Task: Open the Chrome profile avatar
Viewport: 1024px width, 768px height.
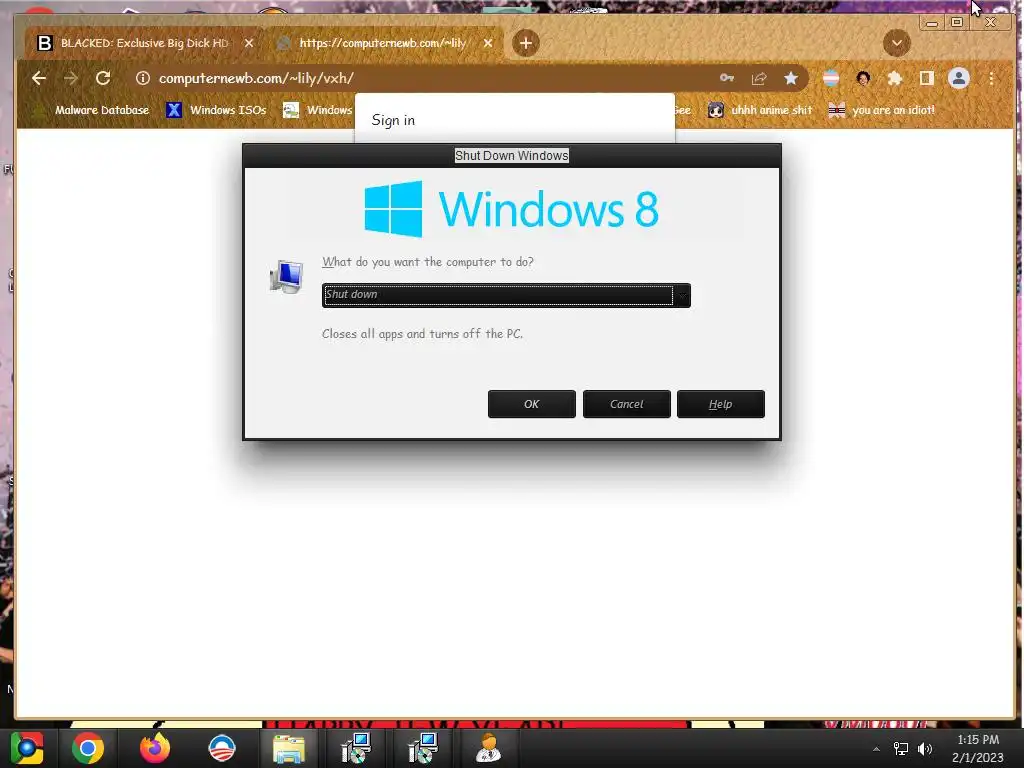Action: (x=959, y=78)
